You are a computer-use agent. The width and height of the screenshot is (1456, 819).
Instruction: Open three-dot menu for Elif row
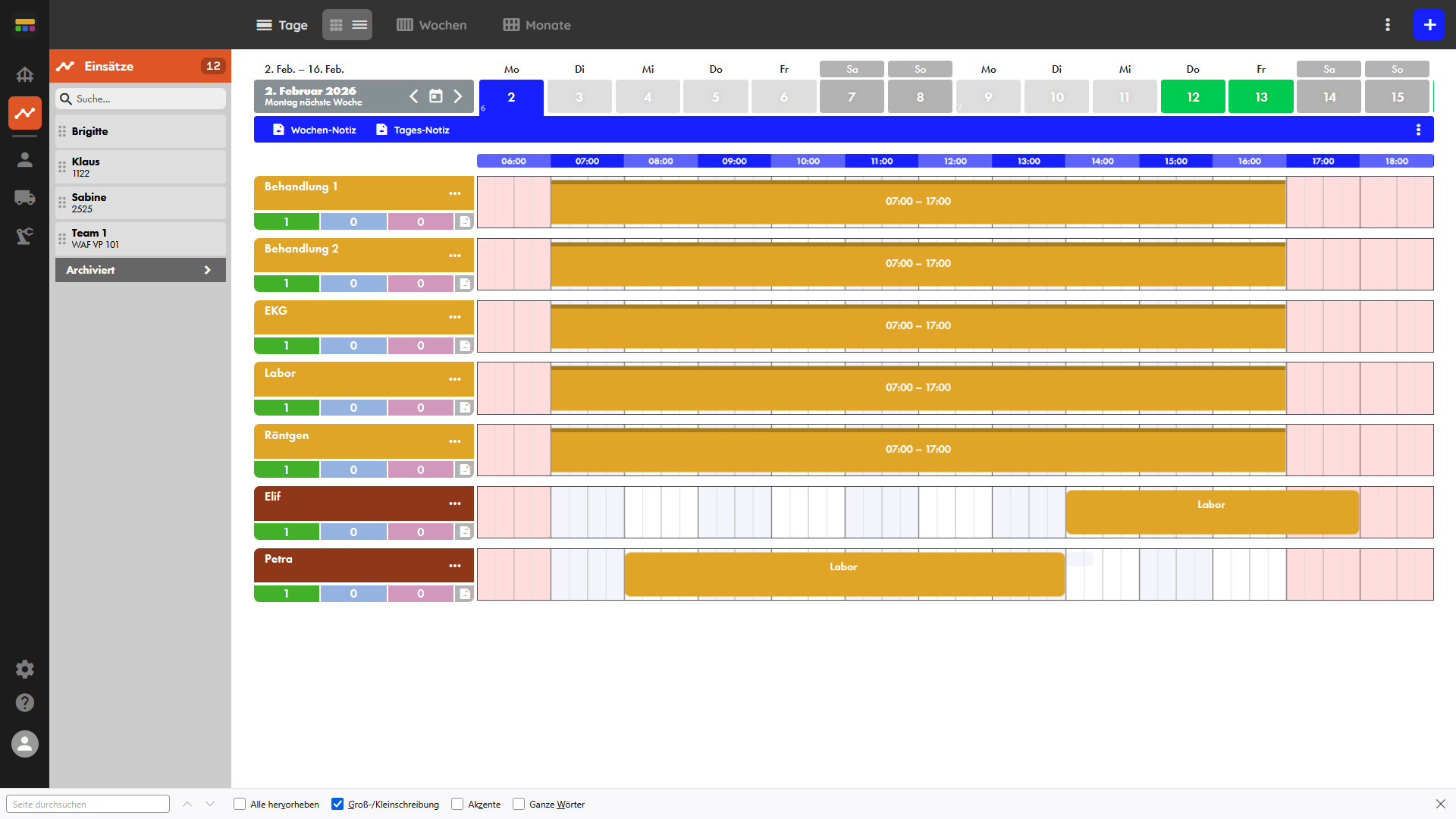pyautogui.click(x=455, y=504)
